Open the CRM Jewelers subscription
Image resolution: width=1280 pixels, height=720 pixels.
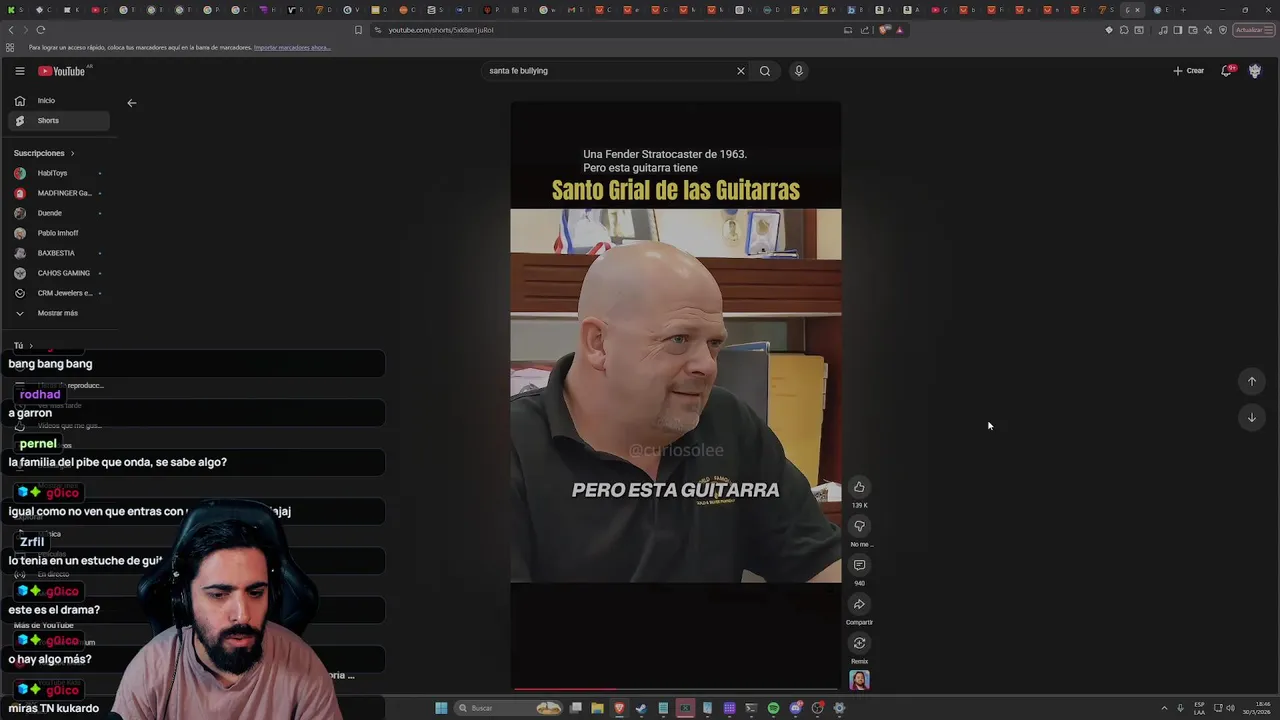[58, 293]
